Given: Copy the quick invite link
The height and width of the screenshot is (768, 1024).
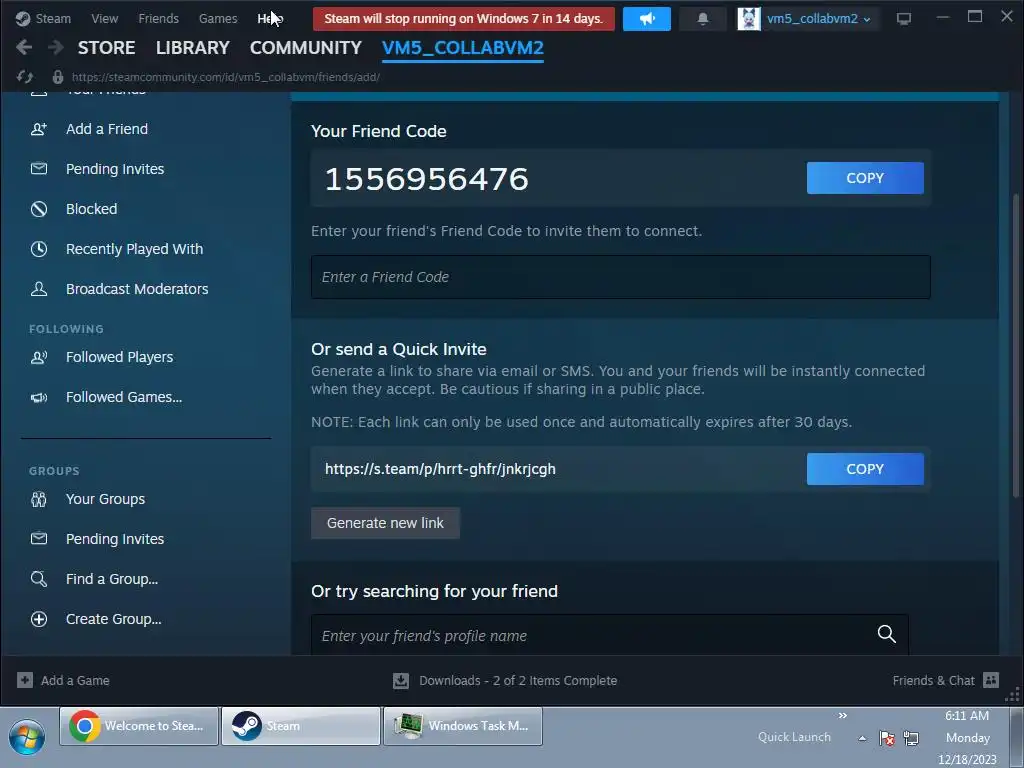Looking at the screenshot, I should pyautogui.click(x=865, y=469).
